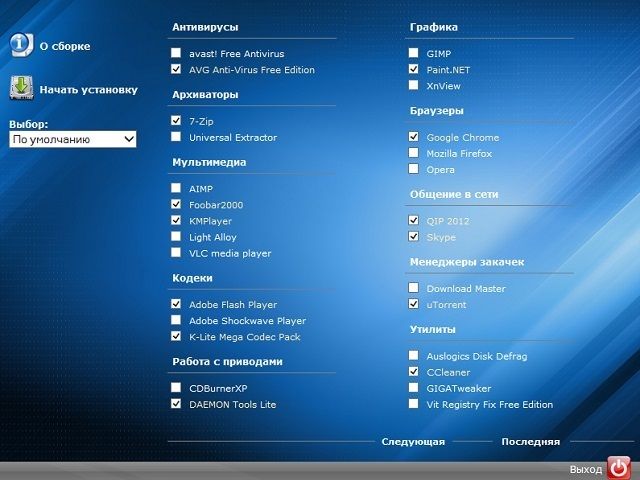Untick the Foobar2000 checkbox
The height and width of the screenshot is (480, 640).
(176, 204)
